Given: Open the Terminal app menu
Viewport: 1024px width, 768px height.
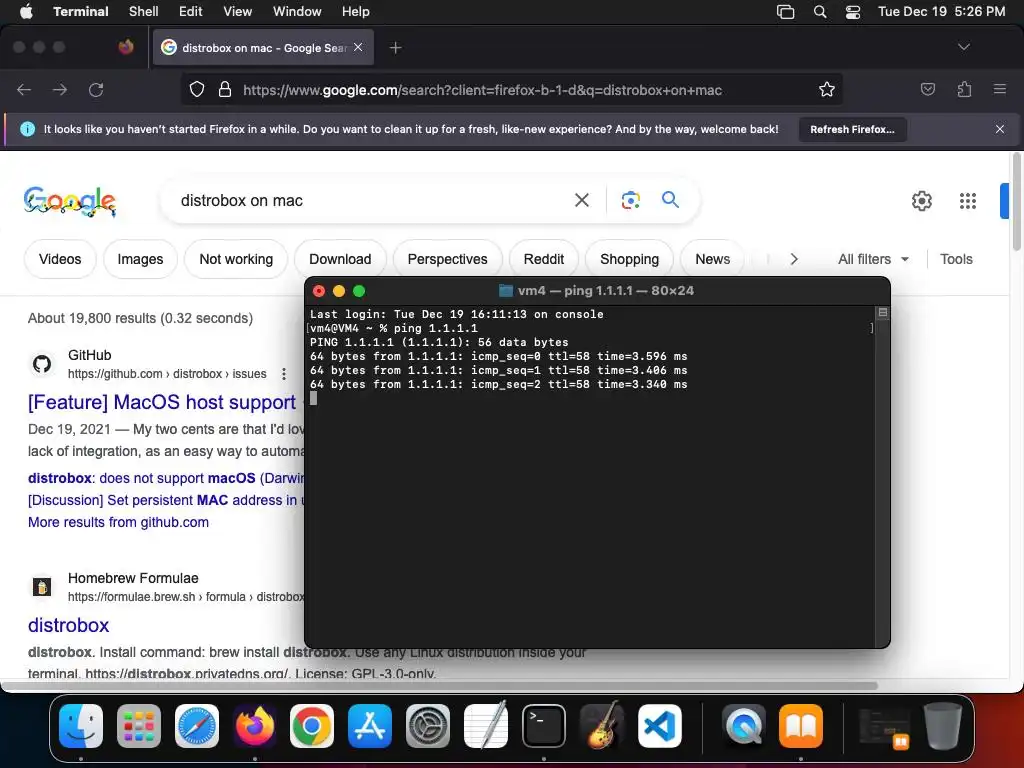Looking at the screenshot, I should pyautogui.click(x=81, y=12).
